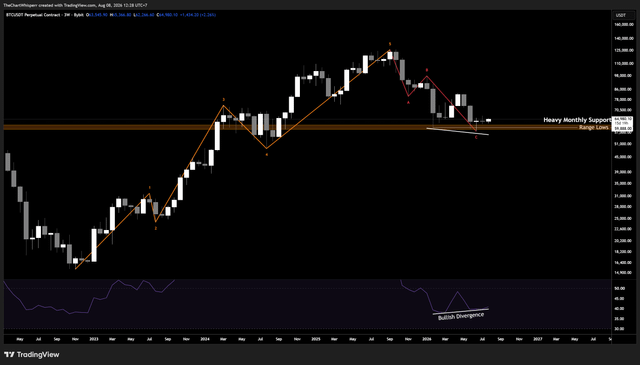Click the 140,000.00 price axis label
This screenshot has height=365, width=640.
[x=624, y=38]
